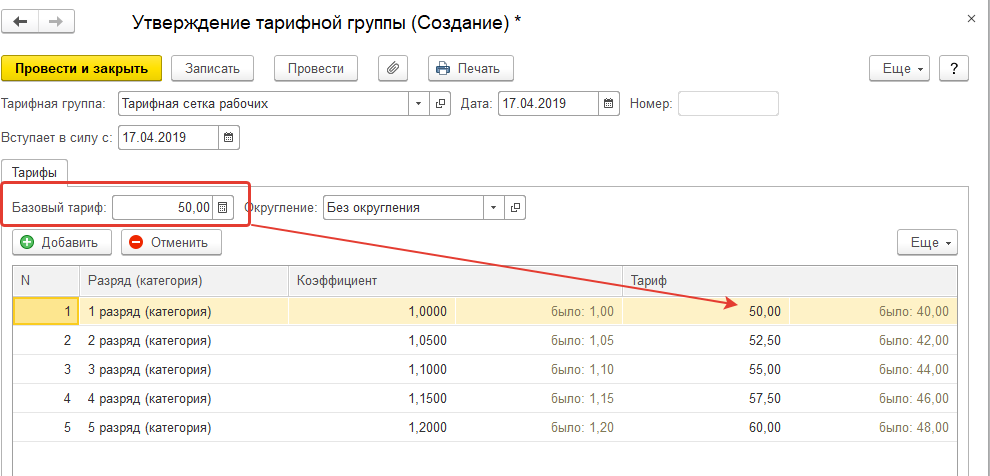This screenshot has height=476, width=990.
Task: Expand the Тарифная группа dropdown list
Action: pos(419,103)
